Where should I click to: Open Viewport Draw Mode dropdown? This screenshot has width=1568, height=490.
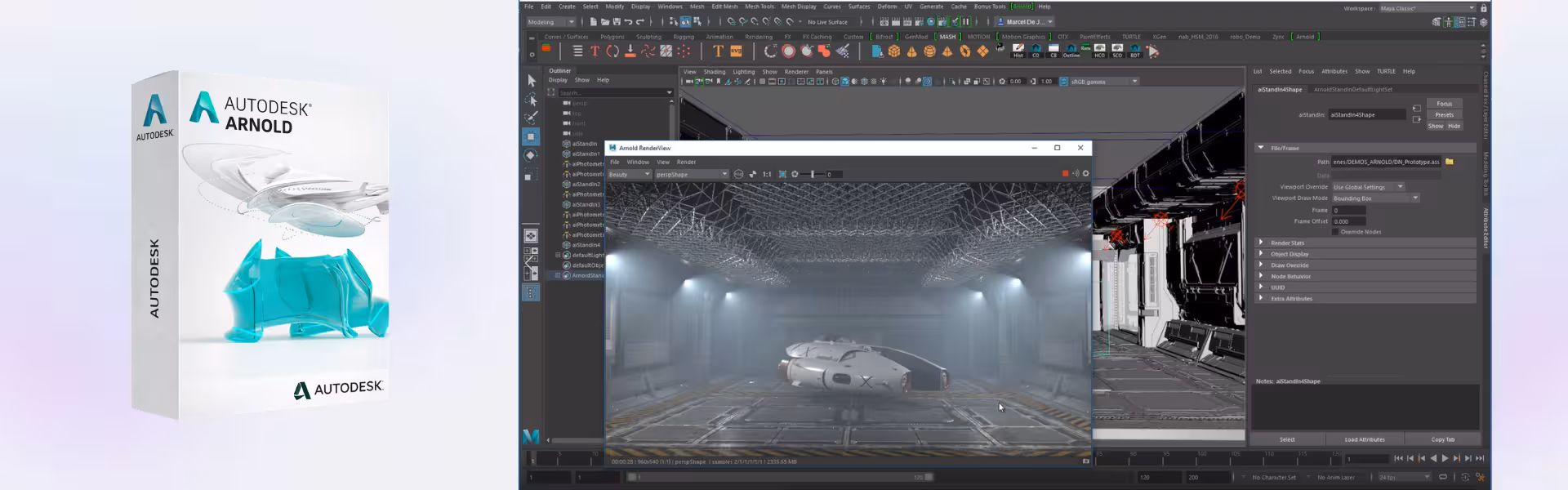(x=1376, y=198)
